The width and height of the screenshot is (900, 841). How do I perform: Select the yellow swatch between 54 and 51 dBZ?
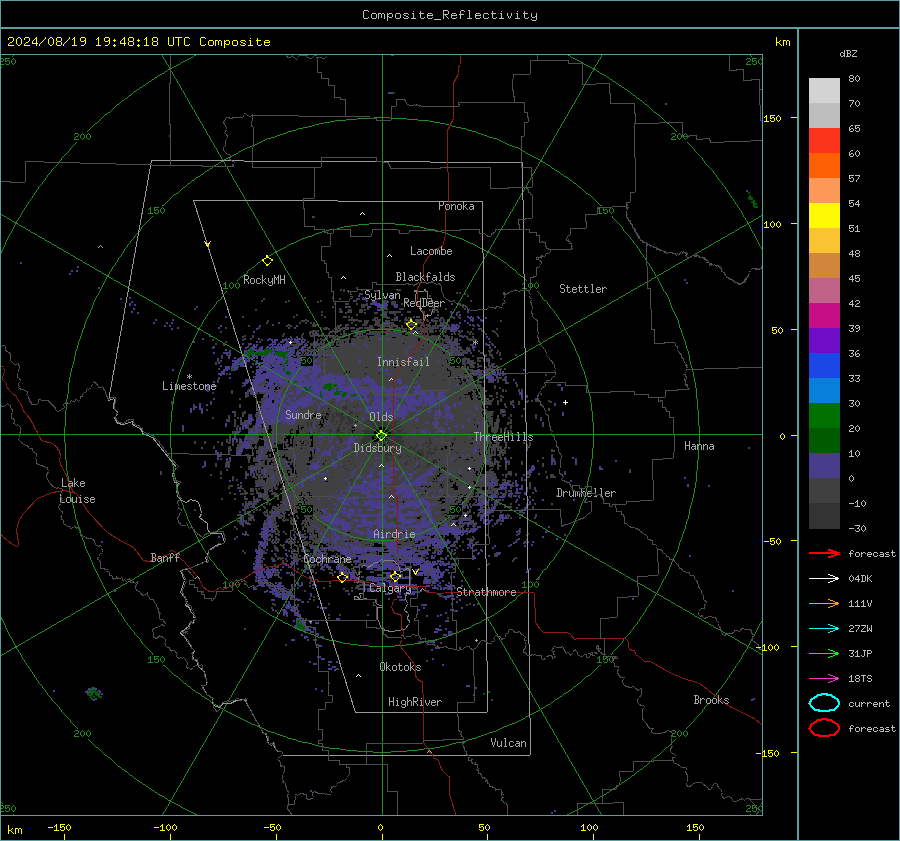click(824, 216)
